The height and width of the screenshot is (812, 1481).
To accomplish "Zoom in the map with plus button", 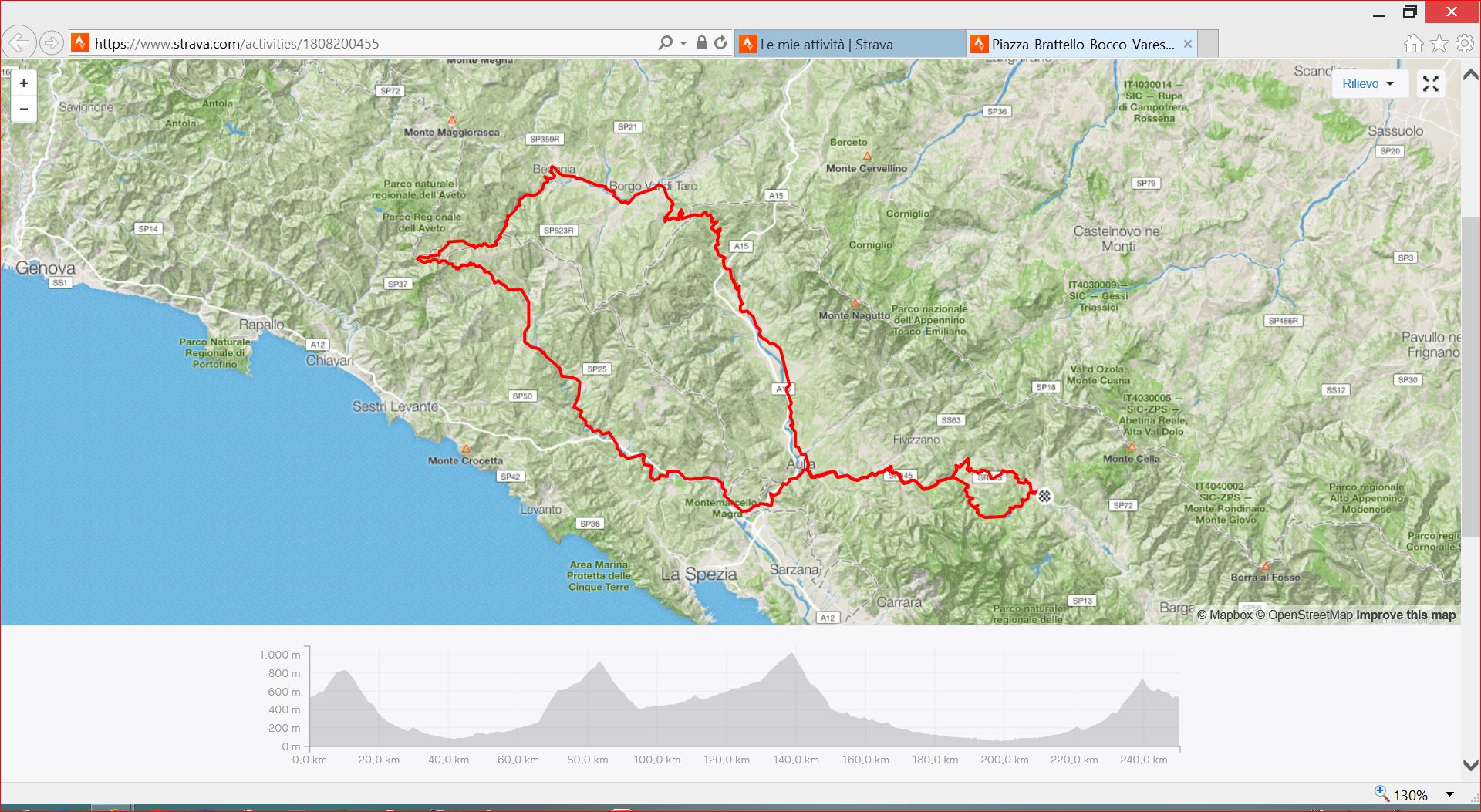I will tap(23, 83).
